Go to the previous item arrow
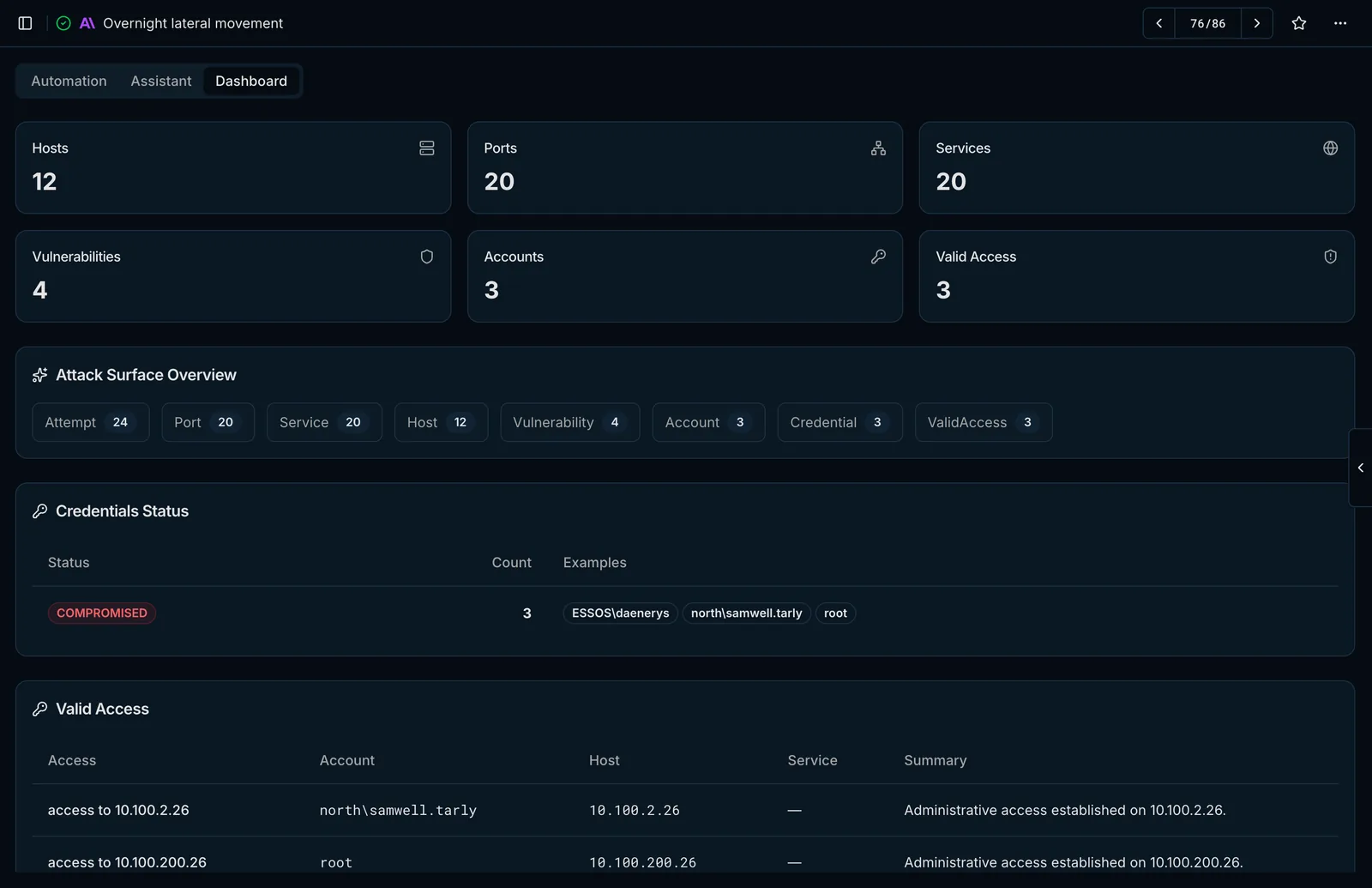 point(1158,23)
